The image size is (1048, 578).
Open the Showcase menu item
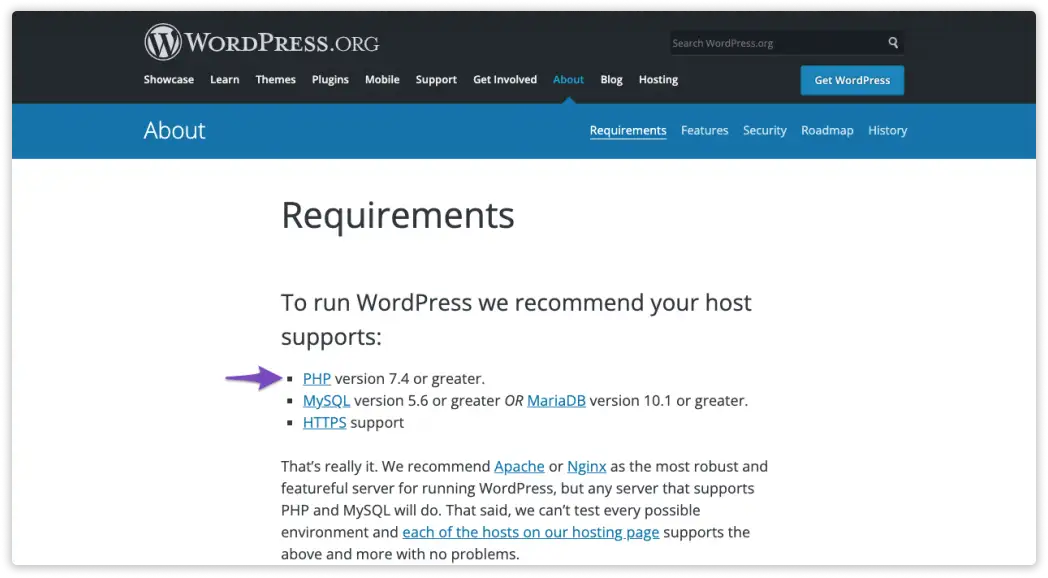coord(168,79)
